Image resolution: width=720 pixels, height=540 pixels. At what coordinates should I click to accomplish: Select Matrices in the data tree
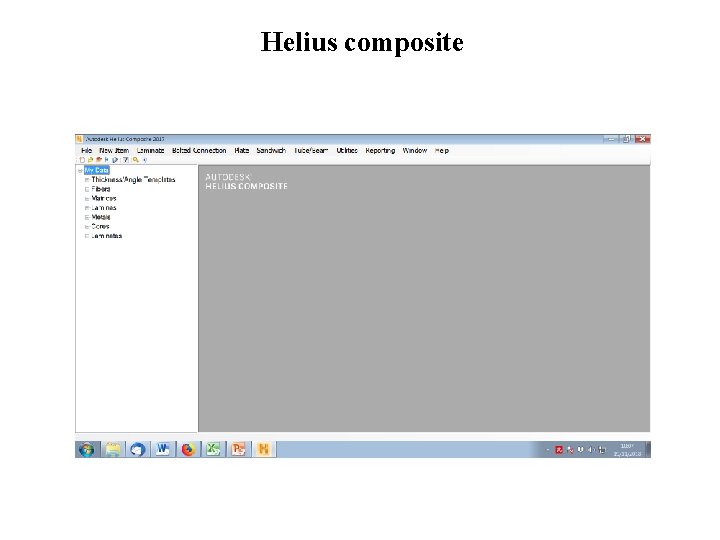click(x=104, y=198)
